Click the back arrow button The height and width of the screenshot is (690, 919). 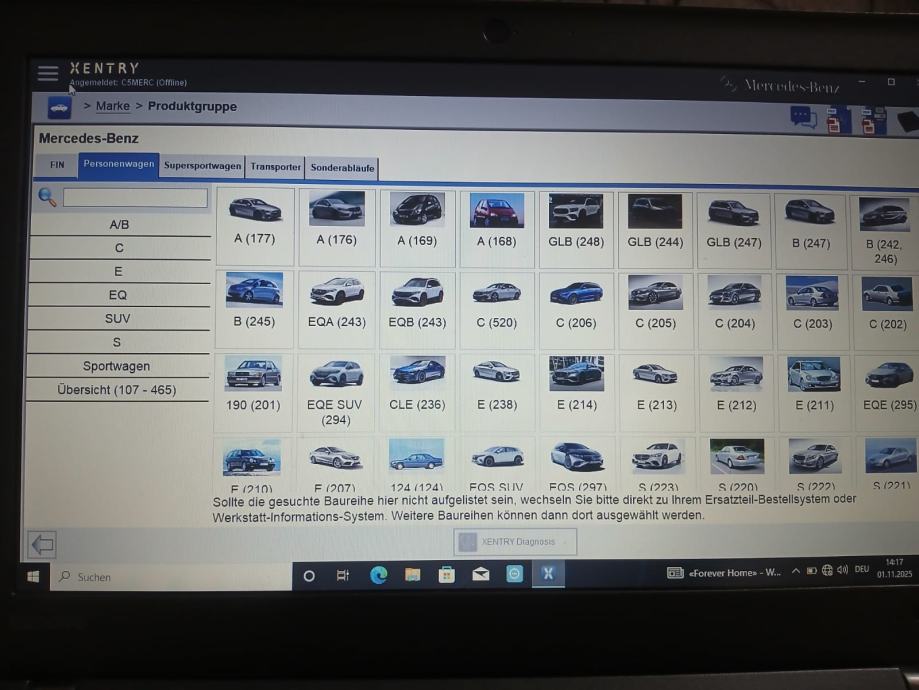(x=42, y=545)
